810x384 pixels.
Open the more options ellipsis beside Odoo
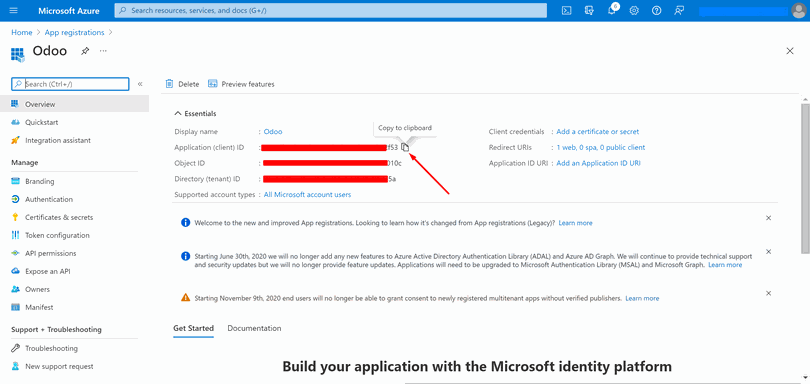(x=103, y=51)
